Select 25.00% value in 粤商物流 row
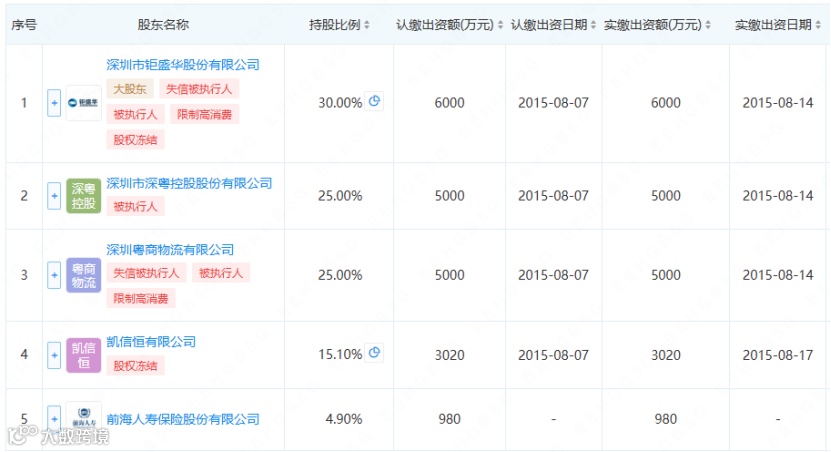 pos(340,275)
